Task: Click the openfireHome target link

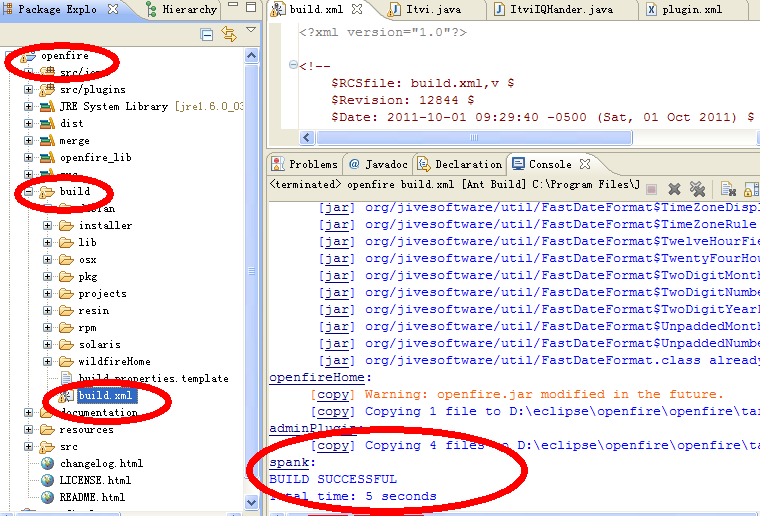Action: 317,377
